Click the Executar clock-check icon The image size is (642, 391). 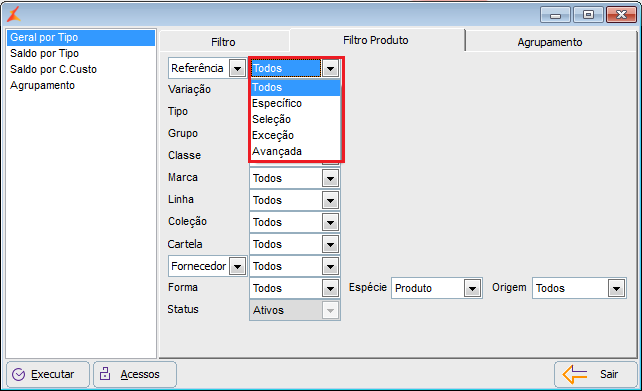coord(18,374)
